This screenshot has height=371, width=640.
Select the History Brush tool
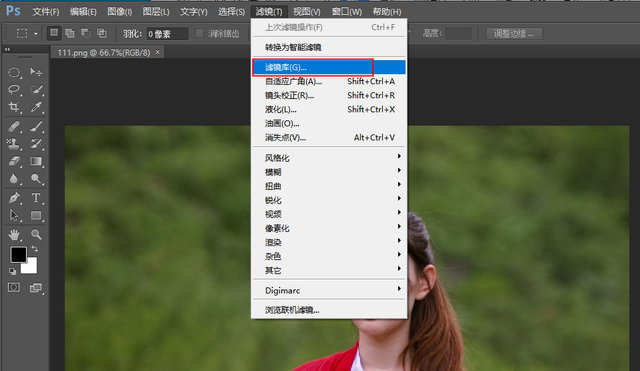(x=36, y=144)
